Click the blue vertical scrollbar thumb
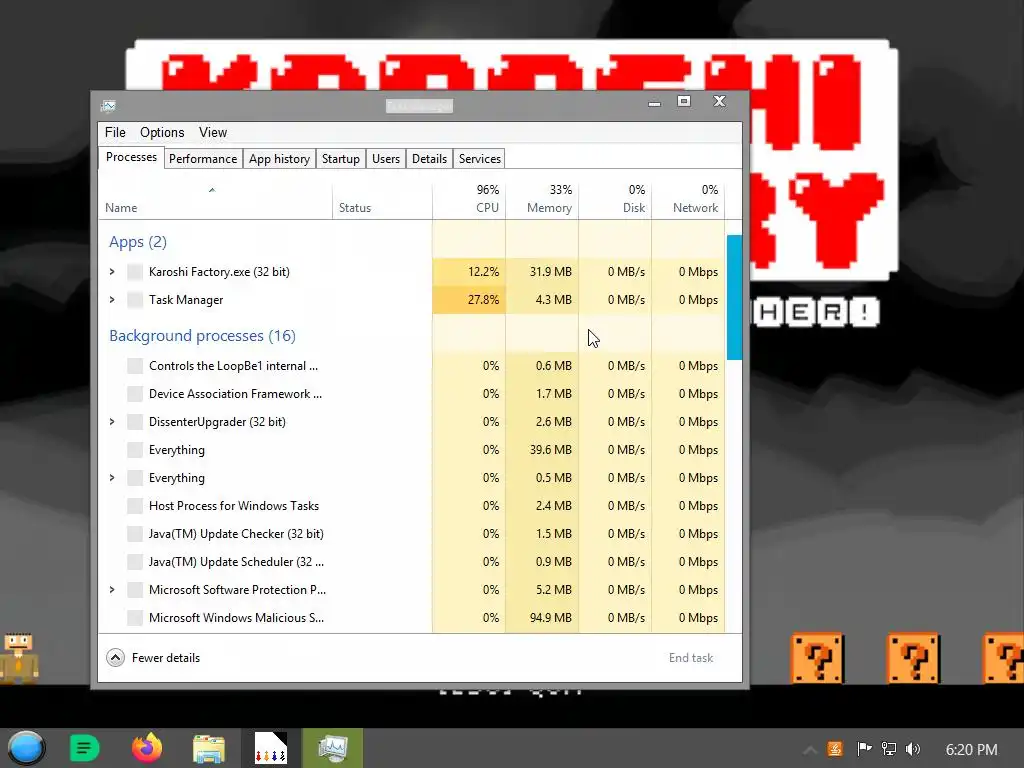Screen dimensions: 1024x768 [x=734, y=297]
